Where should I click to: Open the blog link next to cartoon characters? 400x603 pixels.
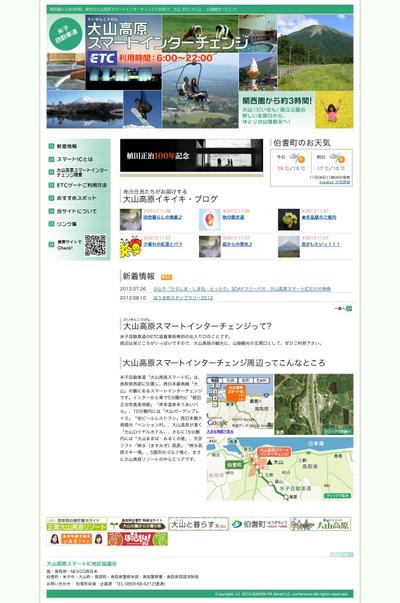[x=163, y=244]
